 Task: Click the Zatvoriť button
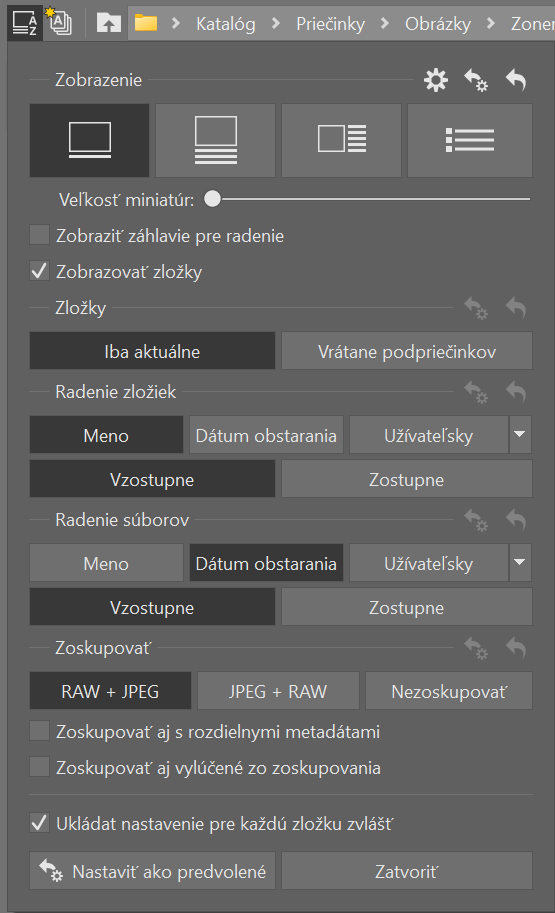click(406, 871)
